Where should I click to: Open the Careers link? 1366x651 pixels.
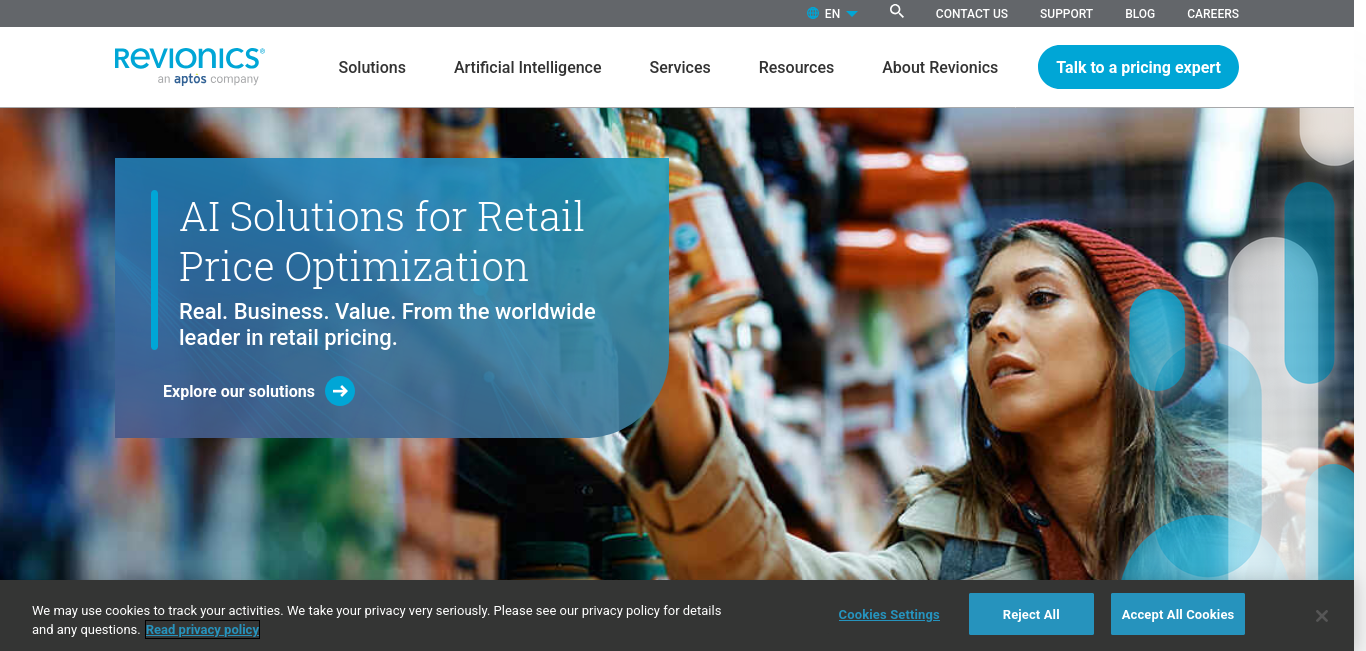[1213, 14]
